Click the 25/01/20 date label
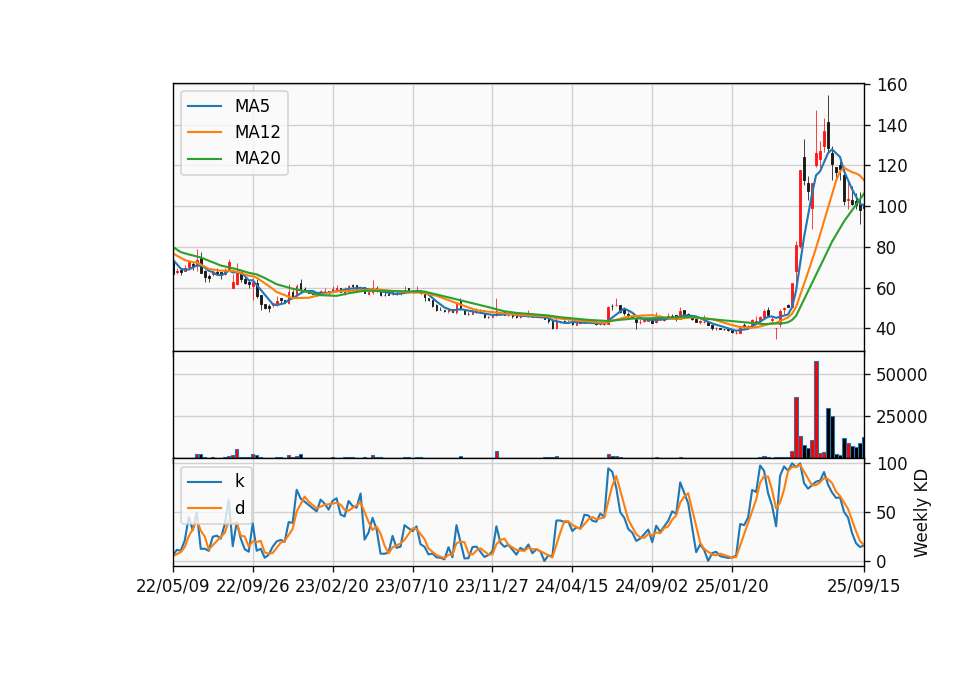 (732, 586)
